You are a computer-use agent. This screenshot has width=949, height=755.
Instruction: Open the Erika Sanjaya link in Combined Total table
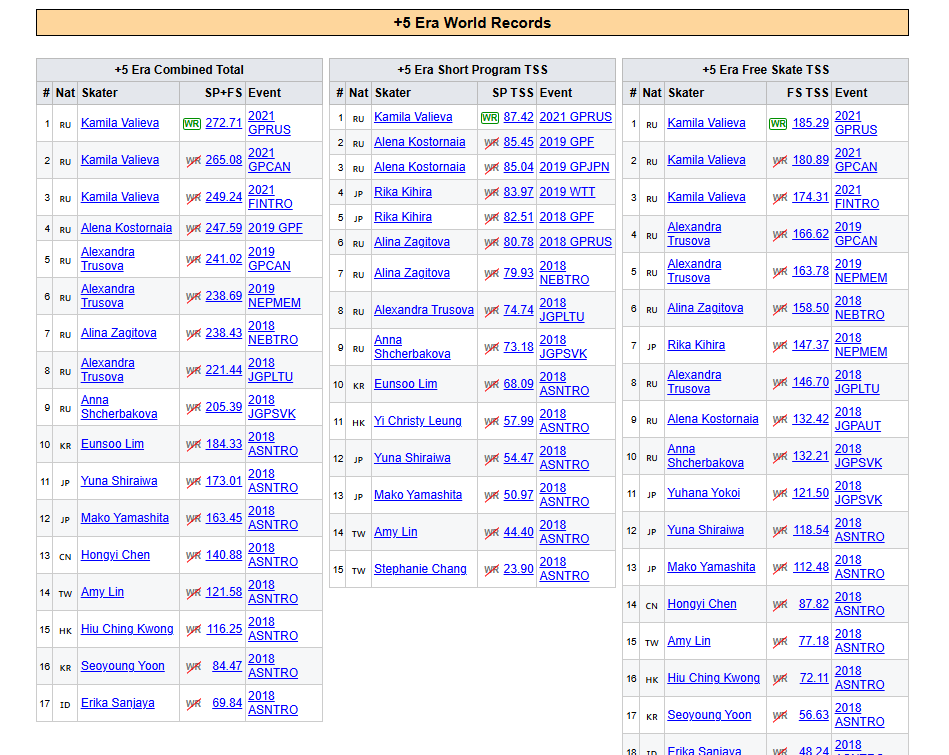pos(118,703)
